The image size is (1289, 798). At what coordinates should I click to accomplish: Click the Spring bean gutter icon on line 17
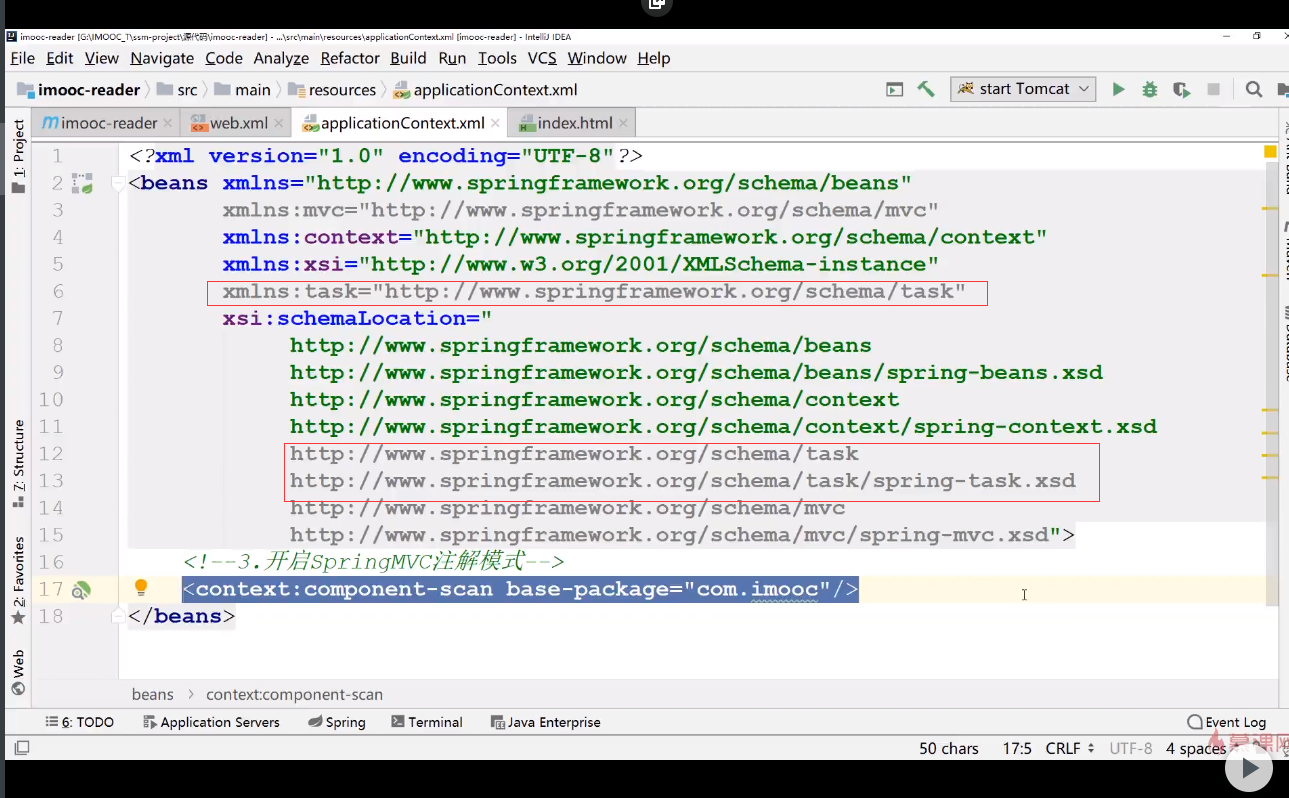click(x=80, y=590)
